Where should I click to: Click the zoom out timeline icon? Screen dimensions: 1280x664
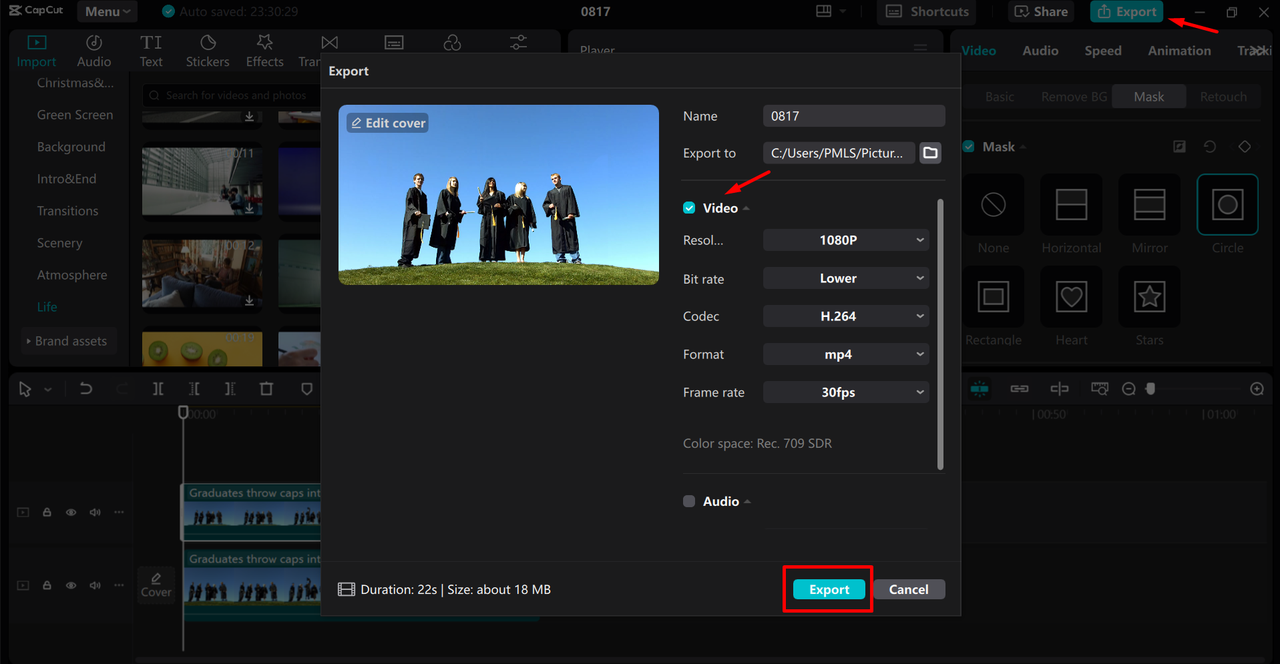(x=1129, y=389)
